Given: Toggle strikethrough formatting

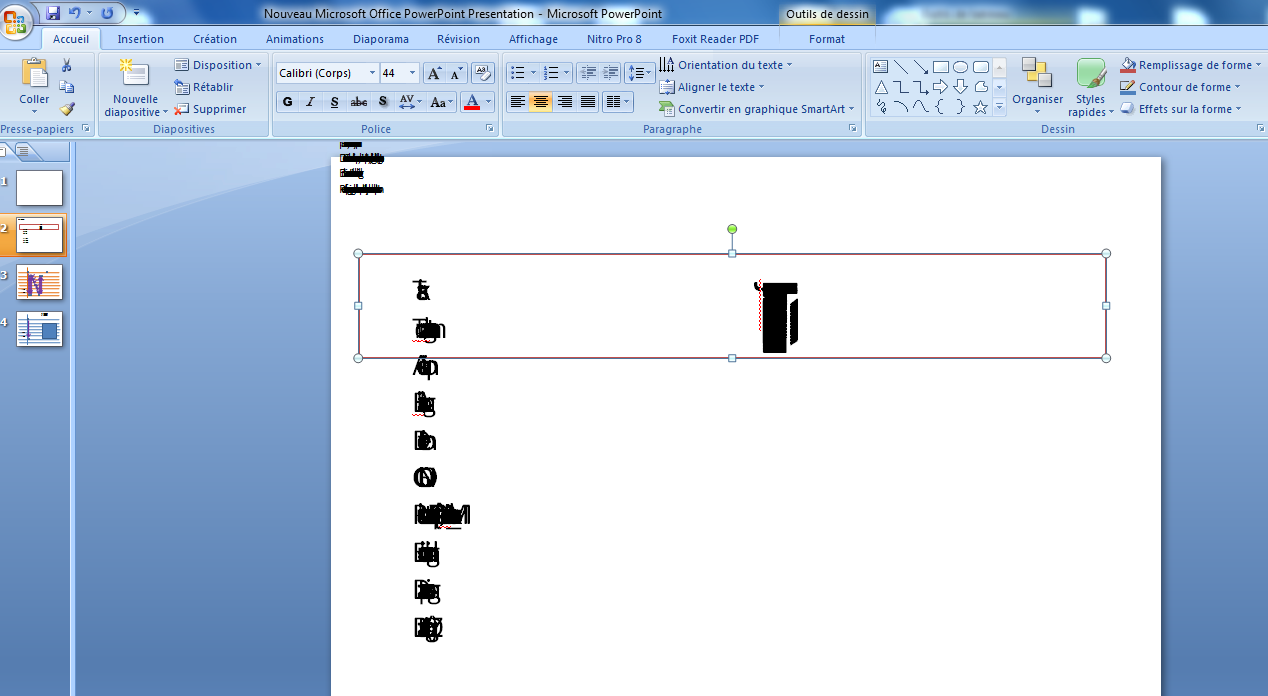Looking at the screenshot, I should 359,102.
